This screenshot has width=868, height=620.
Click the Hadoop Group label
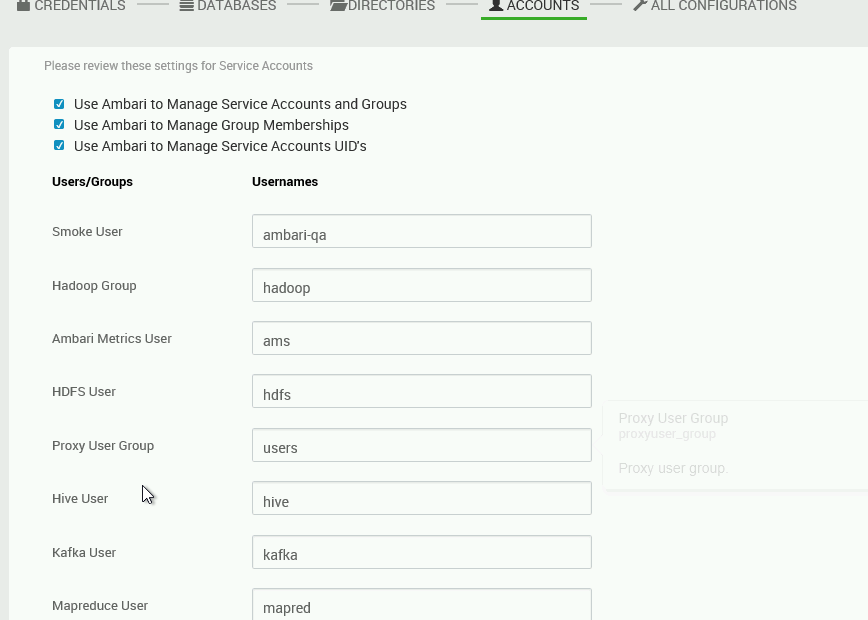pyautogui.click(x=94, y=286)
